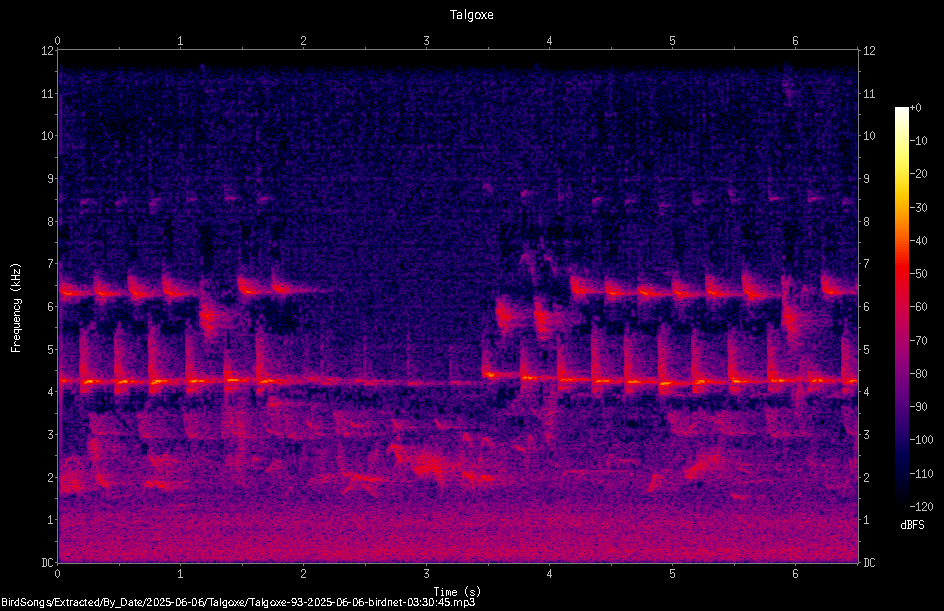Viewport: 944px width, 611px height.
Task: Click the -20 label on color scale
Action: [x=918, y=174]
